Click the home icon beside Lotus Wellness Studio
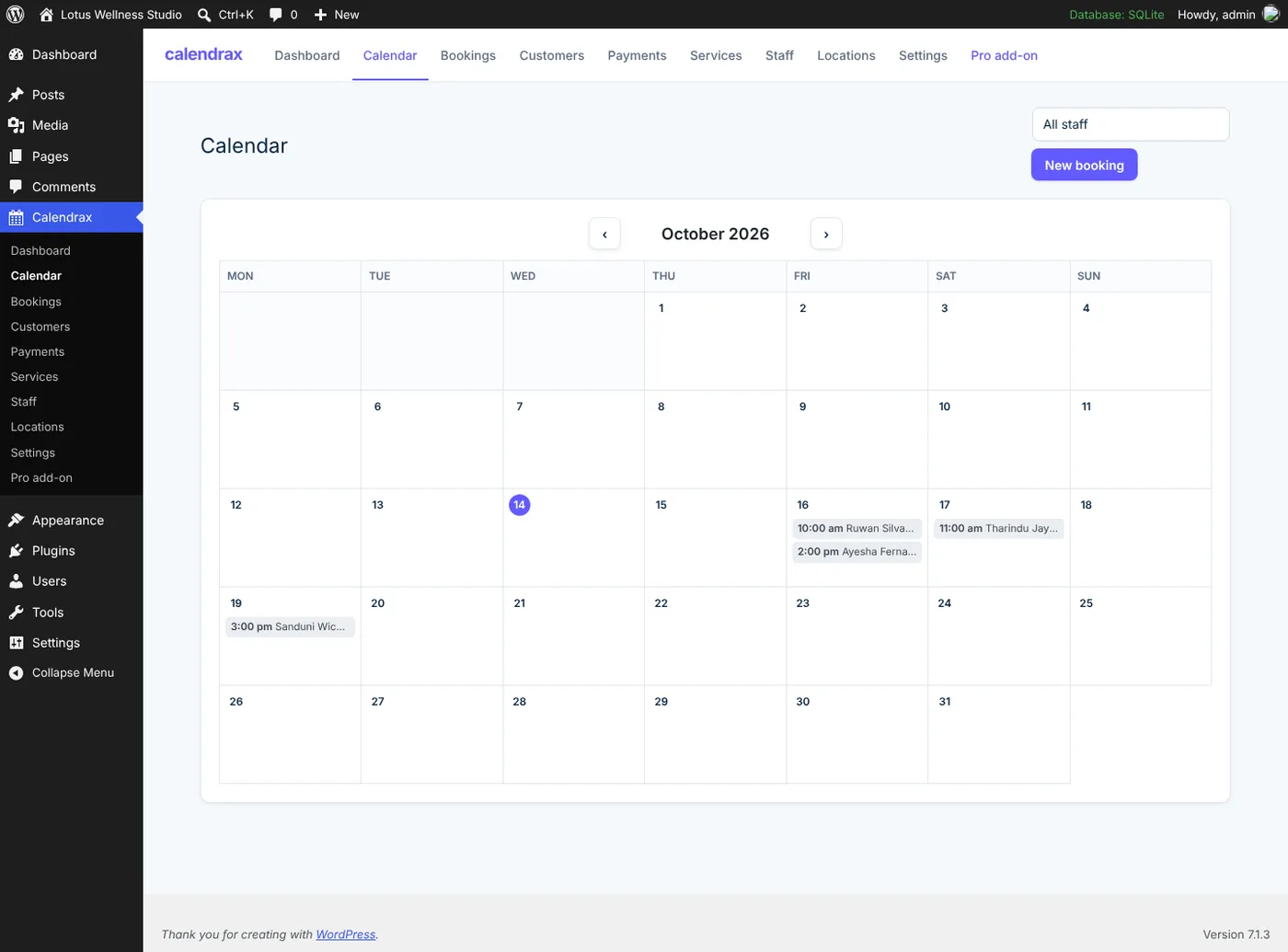 (x=47, y=15)
